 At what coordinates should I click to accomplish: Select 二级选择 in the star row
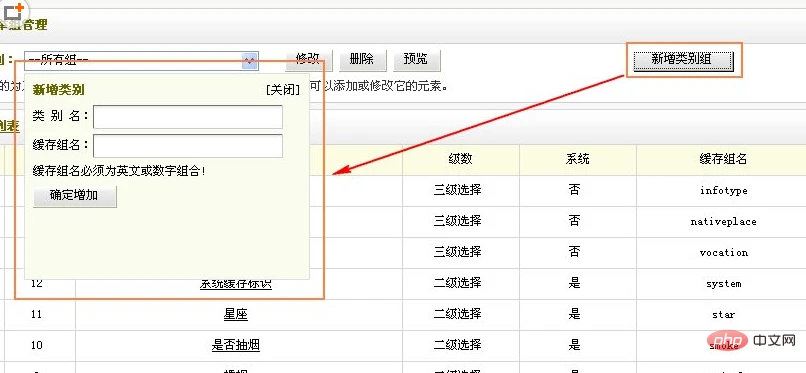457,313
